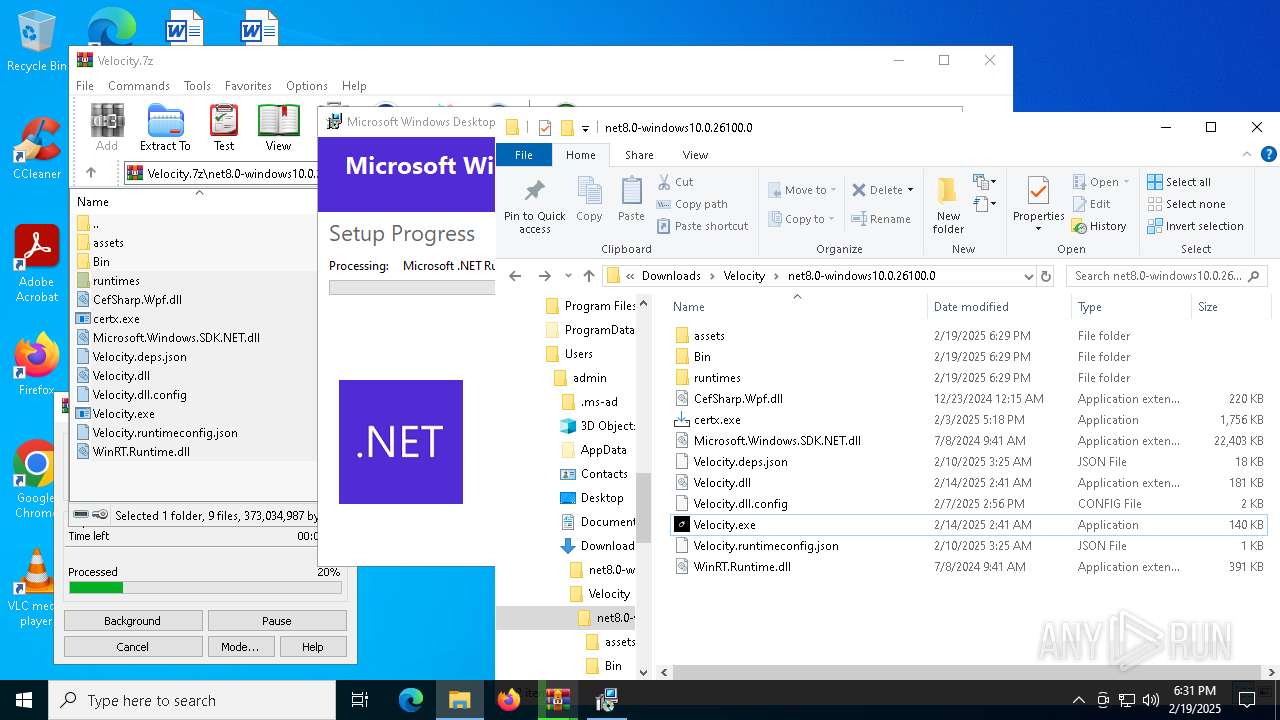1280x720 pixels.
Task: Expand the Explorer address bar history dropdown
Action: [x=1028, y=276]
